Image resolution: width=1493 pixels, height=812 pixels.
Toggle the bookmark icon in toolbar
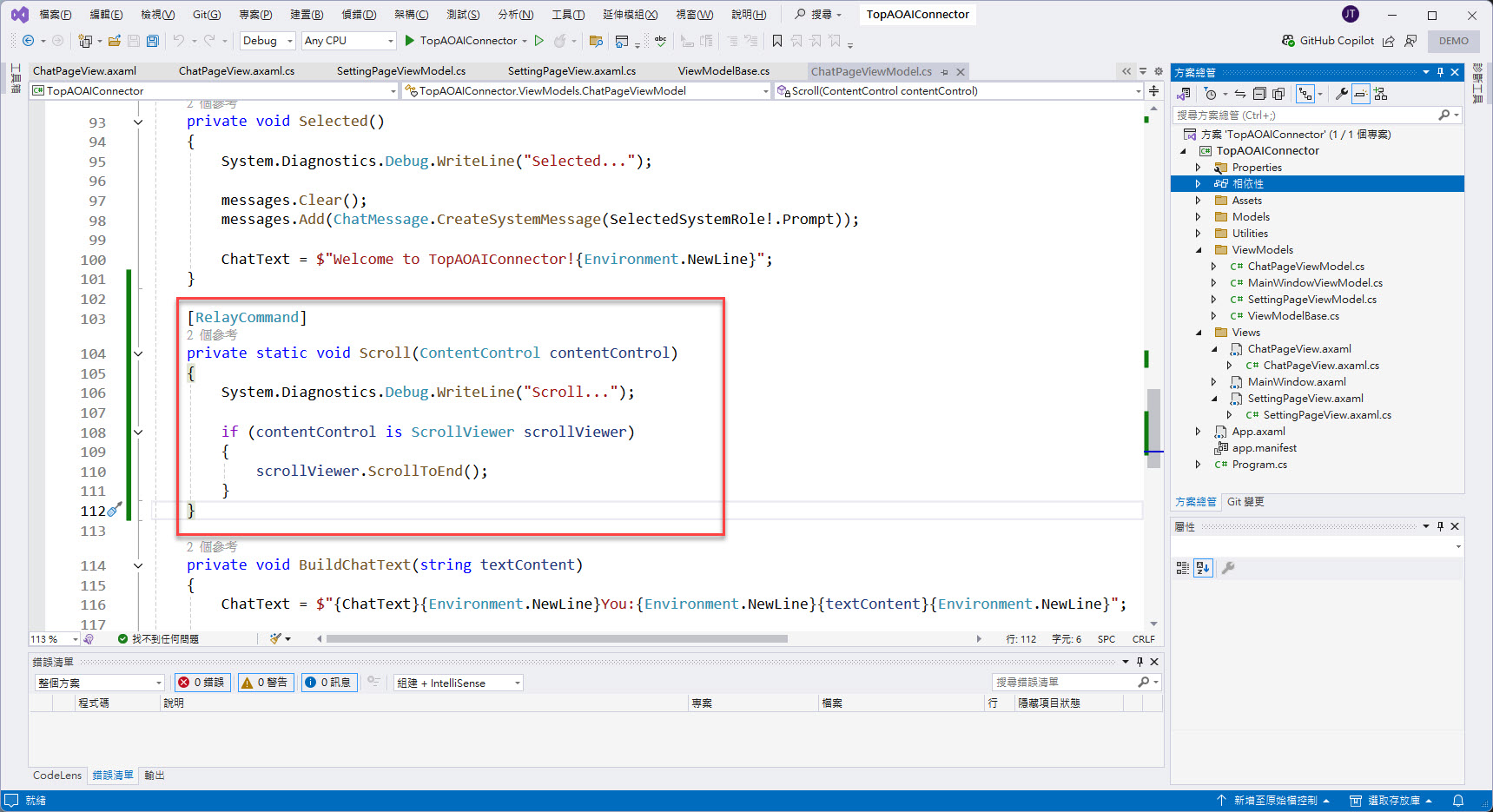[x=777, y=41]
